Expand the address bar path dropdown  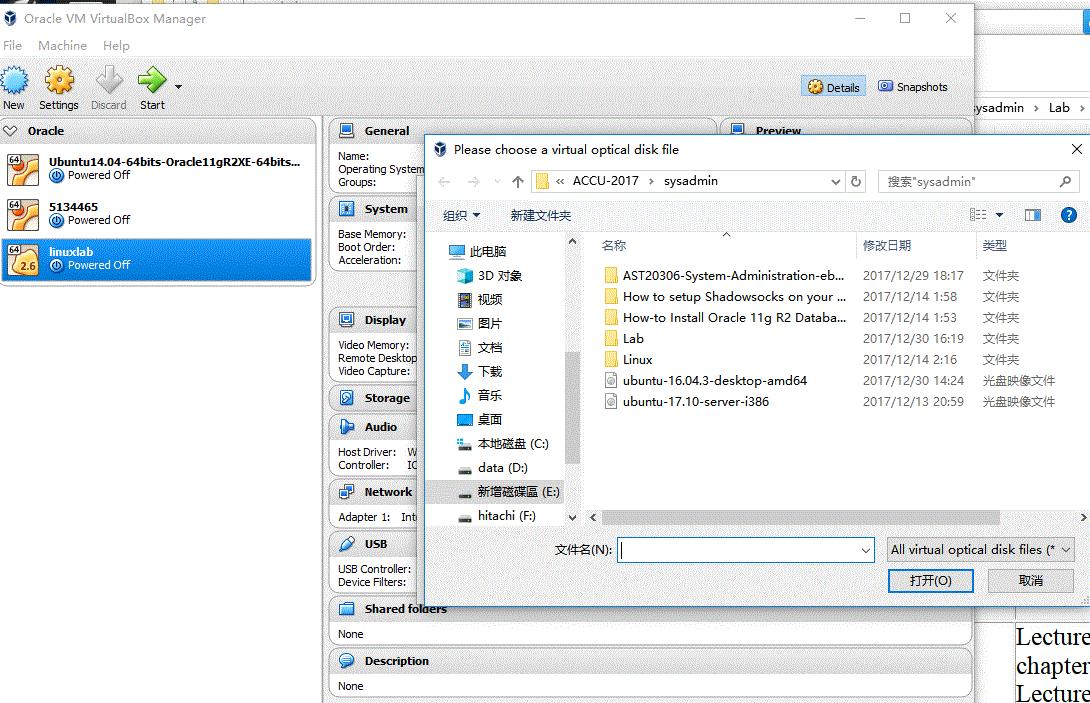[x=836, y=181]
